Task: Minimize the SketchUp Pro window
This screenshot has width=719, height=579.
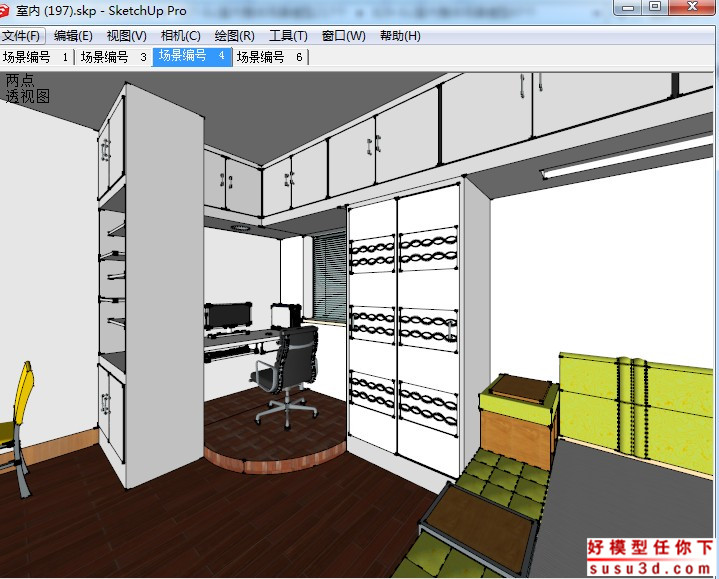Action: point(628,7)
